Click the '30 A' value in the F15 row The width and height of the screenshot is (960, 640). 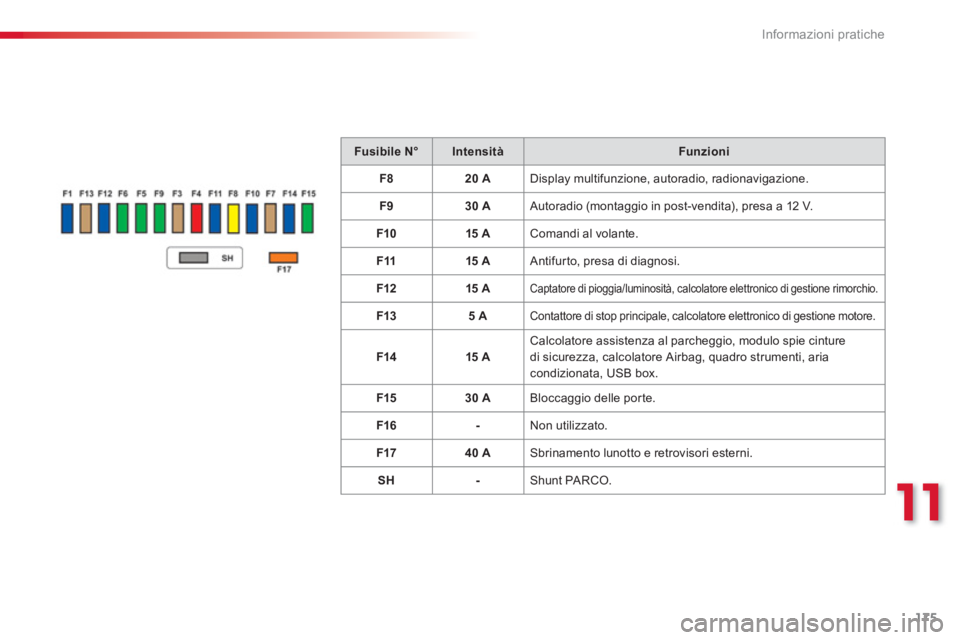pos(478,398)
